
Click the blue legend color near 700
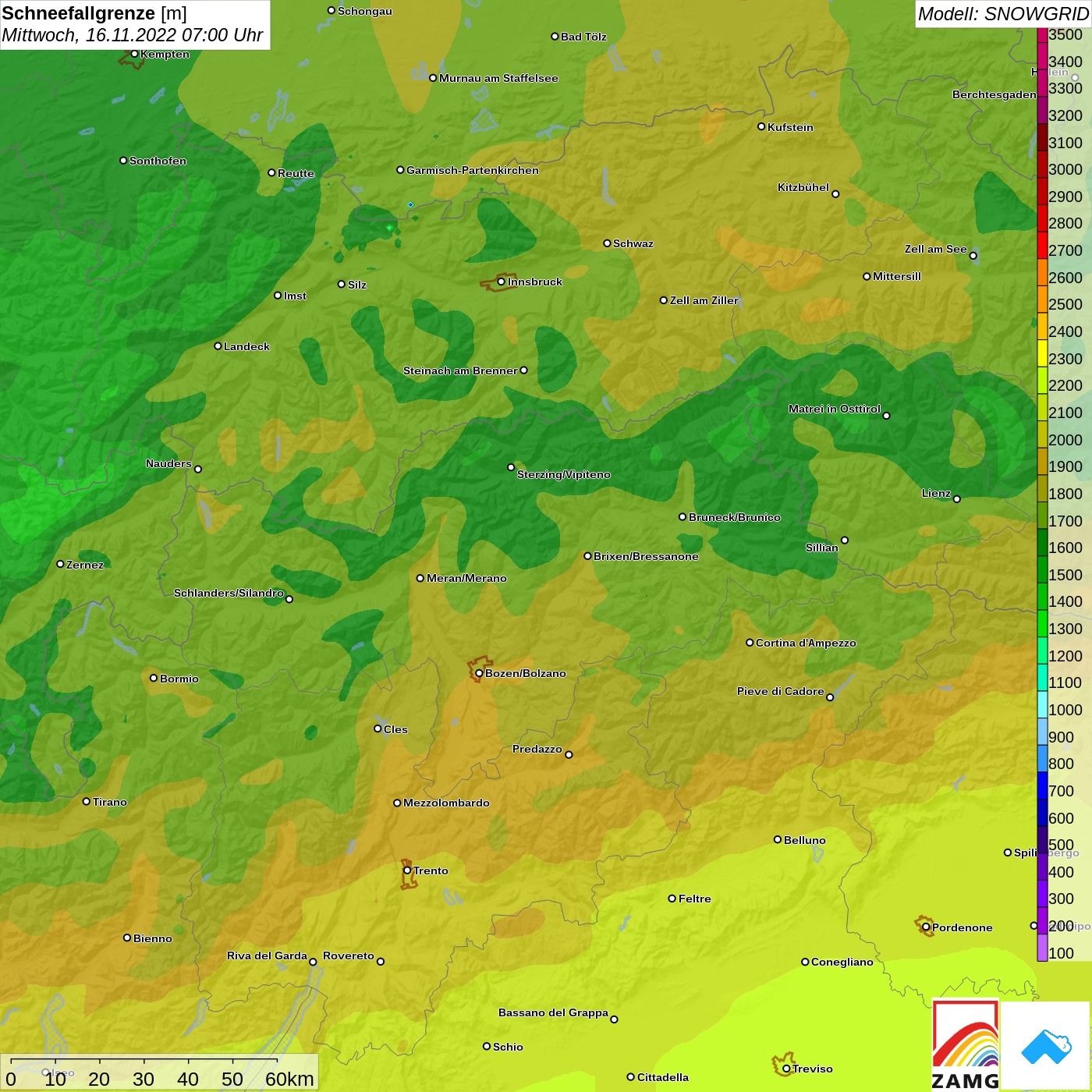(x=1042, y=785)
